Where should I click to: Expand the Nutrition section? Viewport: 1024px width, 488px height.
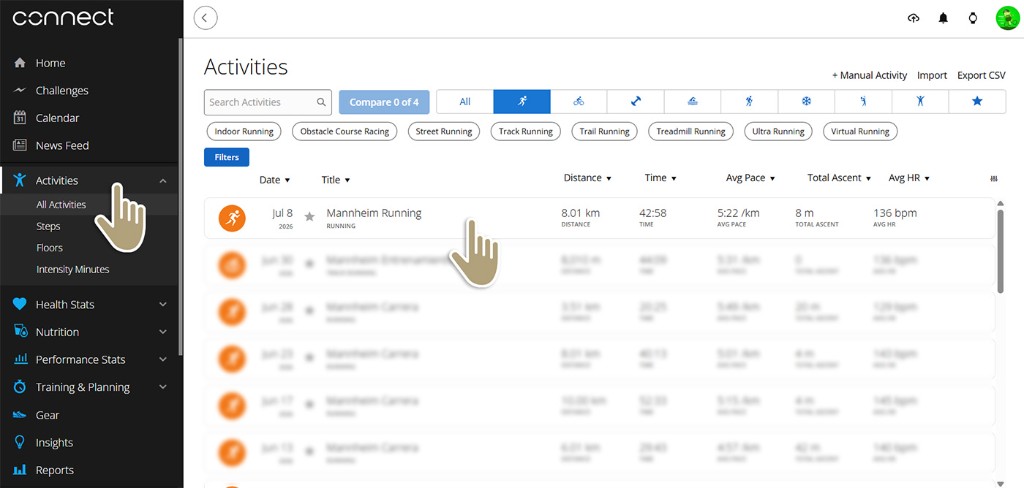pyautogui.click(x=163, y=332)
